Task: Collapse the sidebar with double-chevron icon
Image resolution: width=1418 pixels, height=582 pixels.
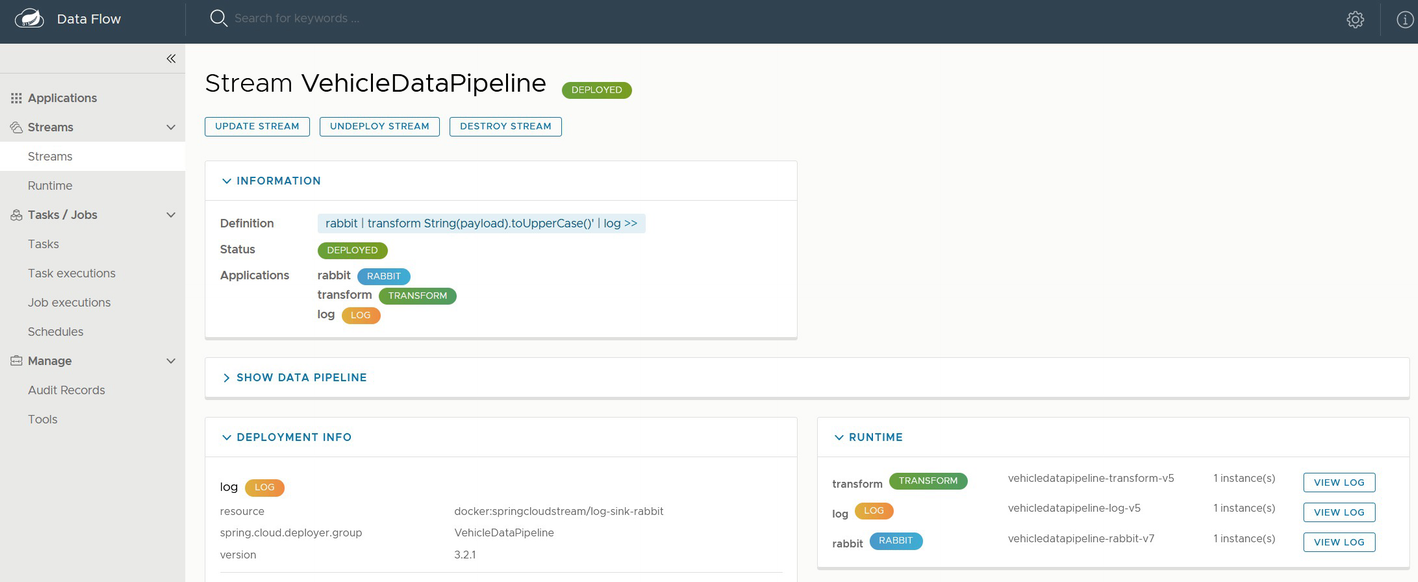Action: coord(171,59)
